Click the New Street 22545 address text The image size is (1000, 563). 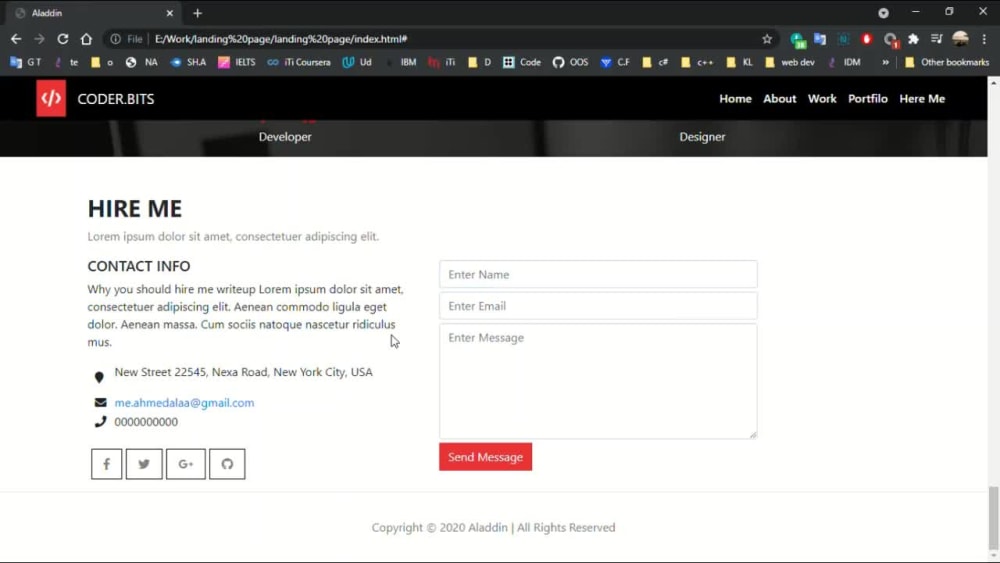tap(244, 372)
